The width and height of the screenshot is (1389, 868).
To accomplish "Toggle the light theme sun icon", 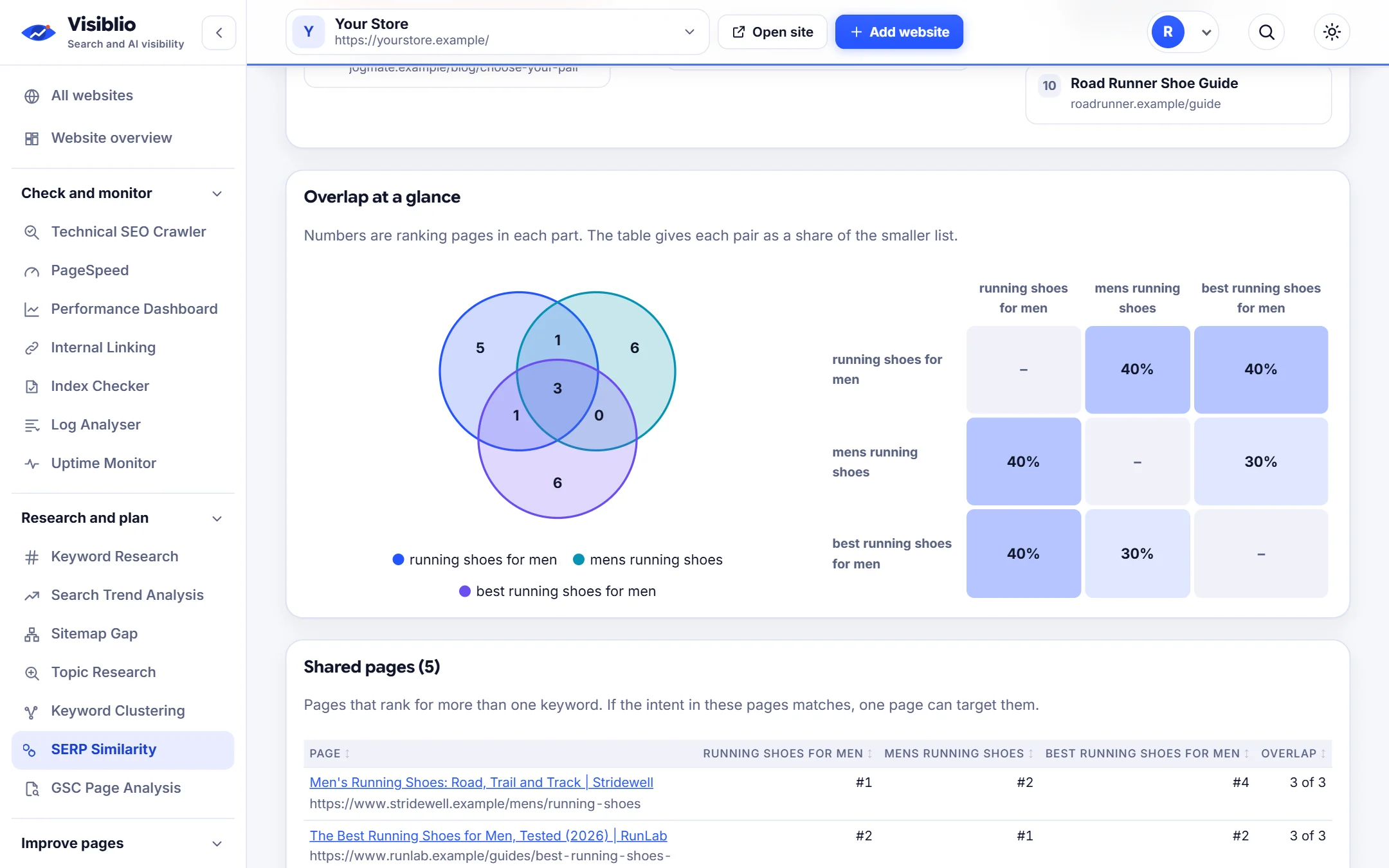I will point(1332,32).
